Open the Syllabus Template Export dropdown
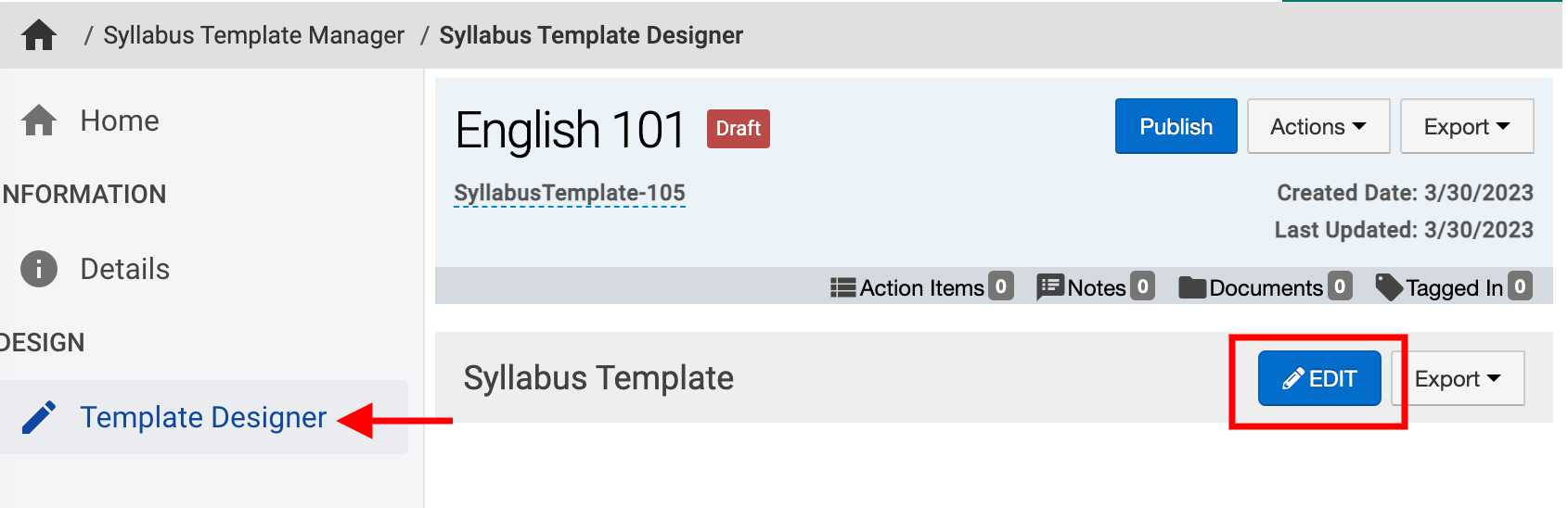Image resolution: width=1568 pixels, height=508 pixels. coord(1458,378)
